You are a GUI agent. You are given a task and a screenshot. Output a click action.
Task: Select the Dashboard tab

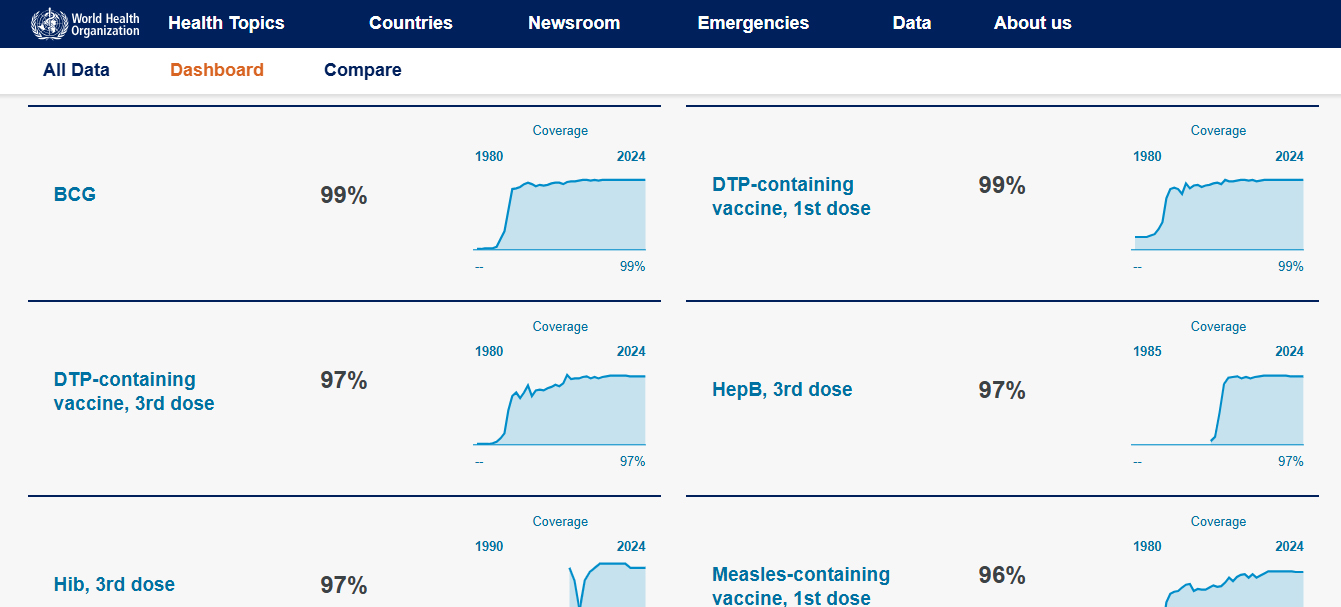click(x=217, y=70)
